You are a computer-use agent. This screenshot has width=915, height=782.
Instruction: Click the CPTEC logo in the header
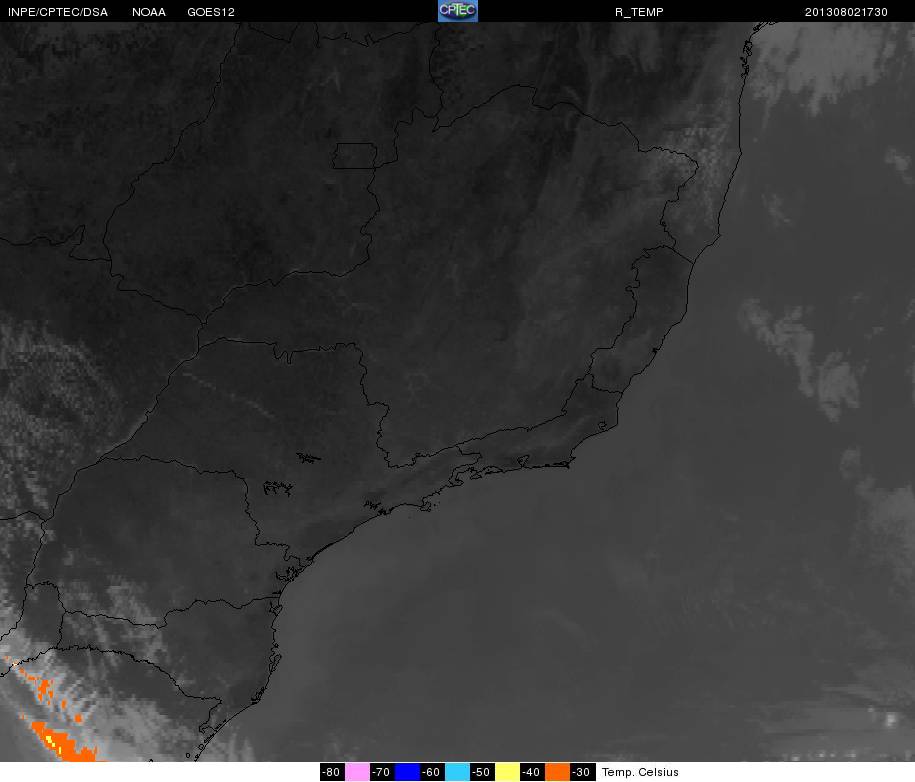click(458, 11)
